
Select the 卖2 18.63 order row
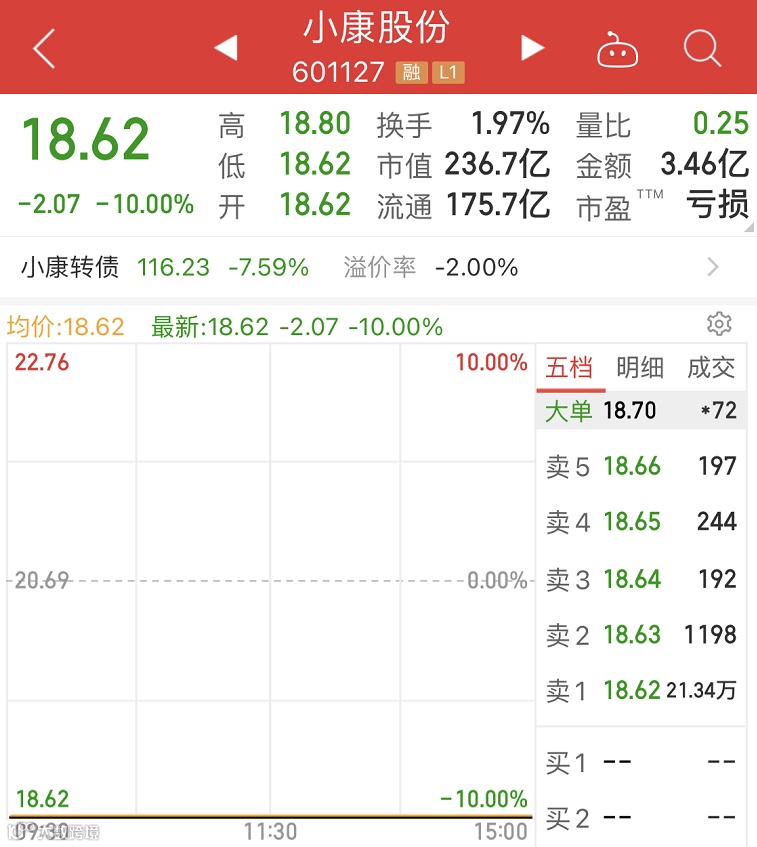pos(641,635)
